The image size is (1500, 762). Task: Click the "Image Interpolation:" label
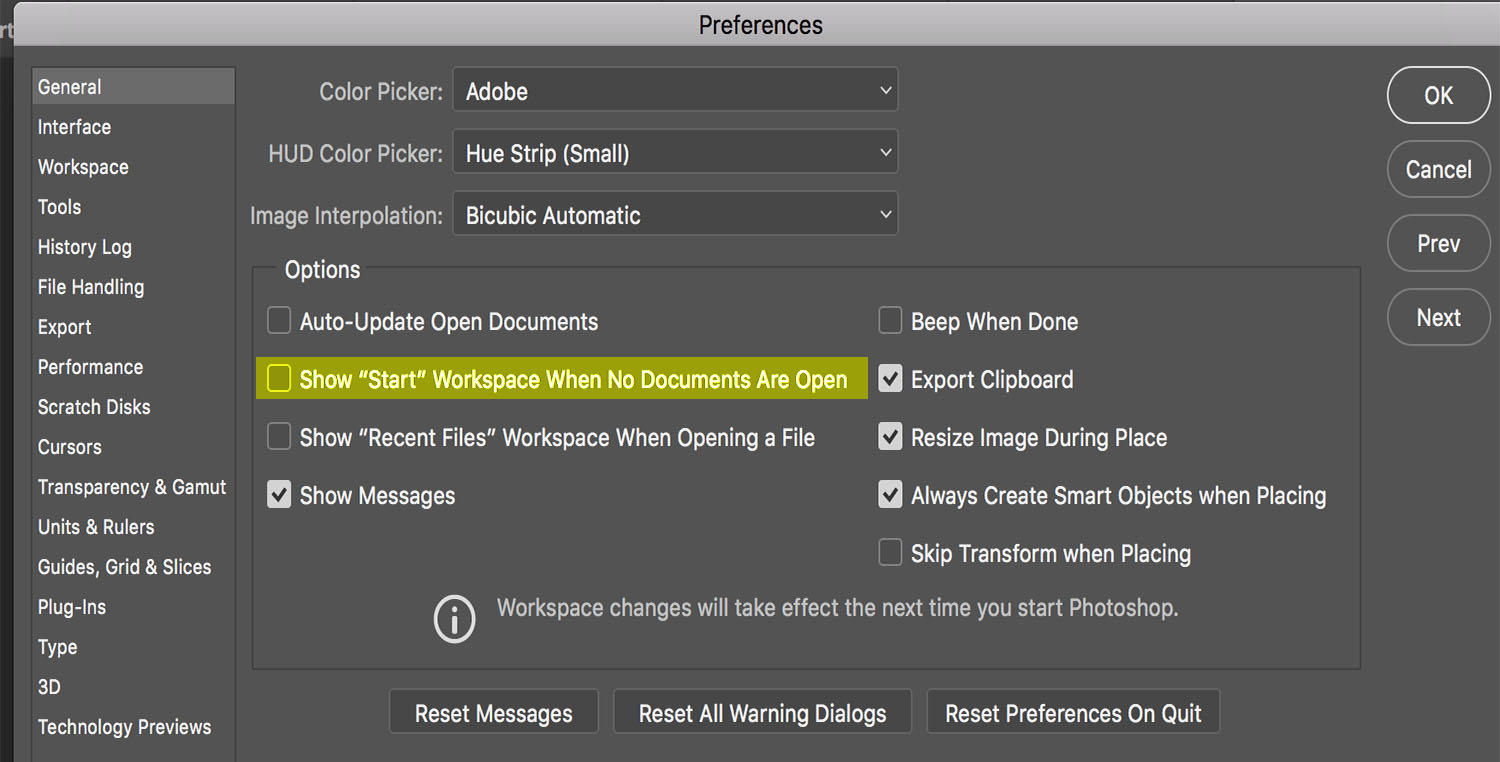pos(346,216)
